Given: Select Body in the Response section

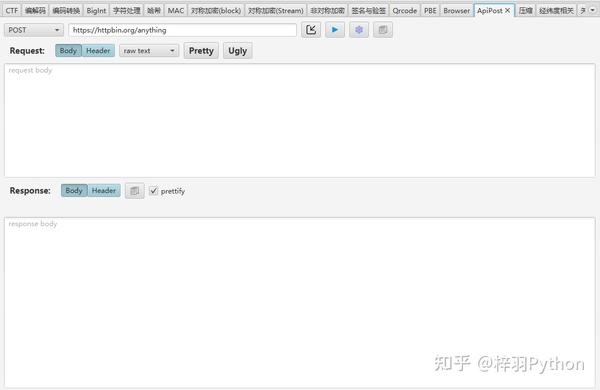Looking at the screenshot, I should 74,191.
